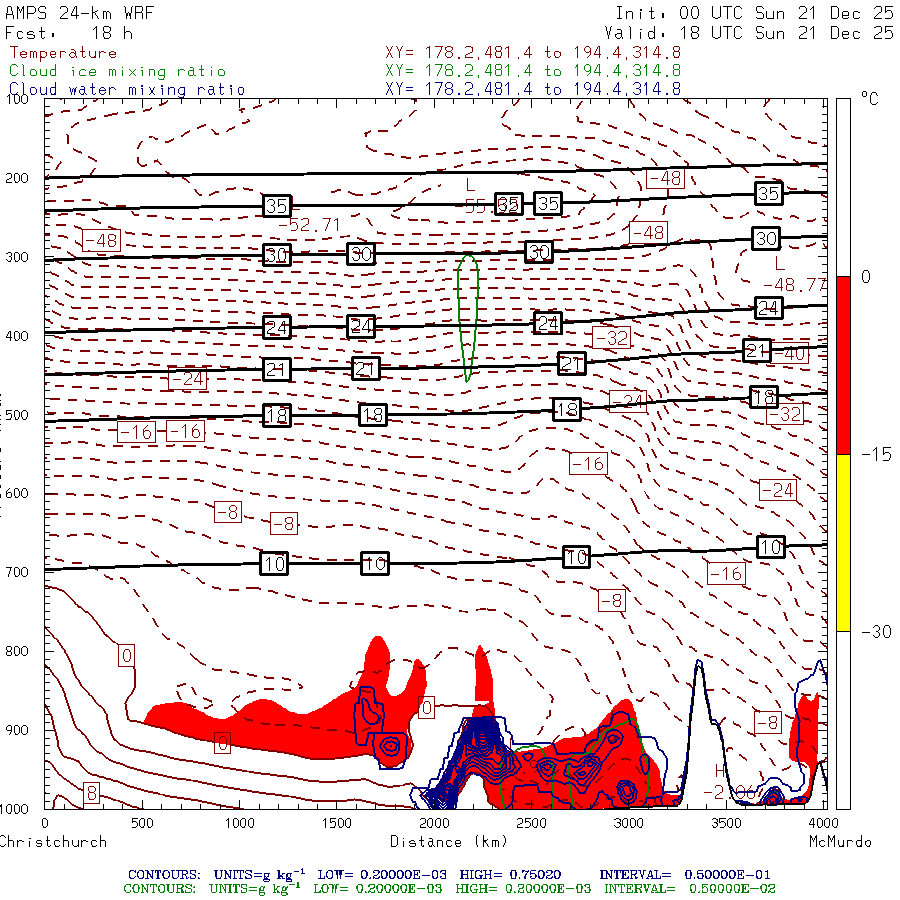
Task: Click the Valid 18 UTC date text
Action: point(754,33)
